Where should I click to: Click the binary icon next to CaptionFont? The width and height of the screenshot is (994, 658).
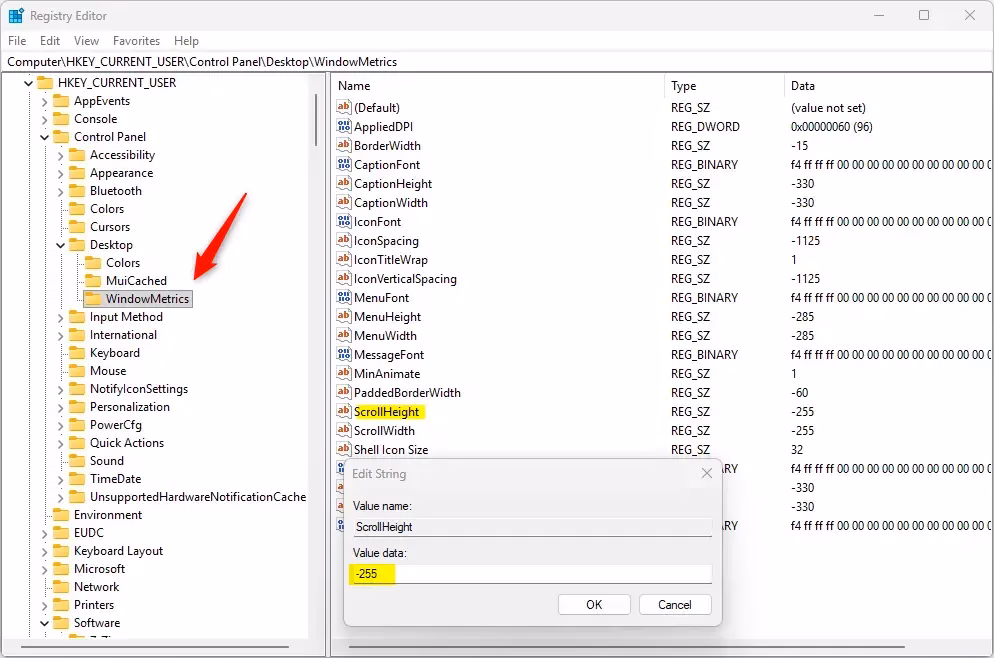click(345, 164)
